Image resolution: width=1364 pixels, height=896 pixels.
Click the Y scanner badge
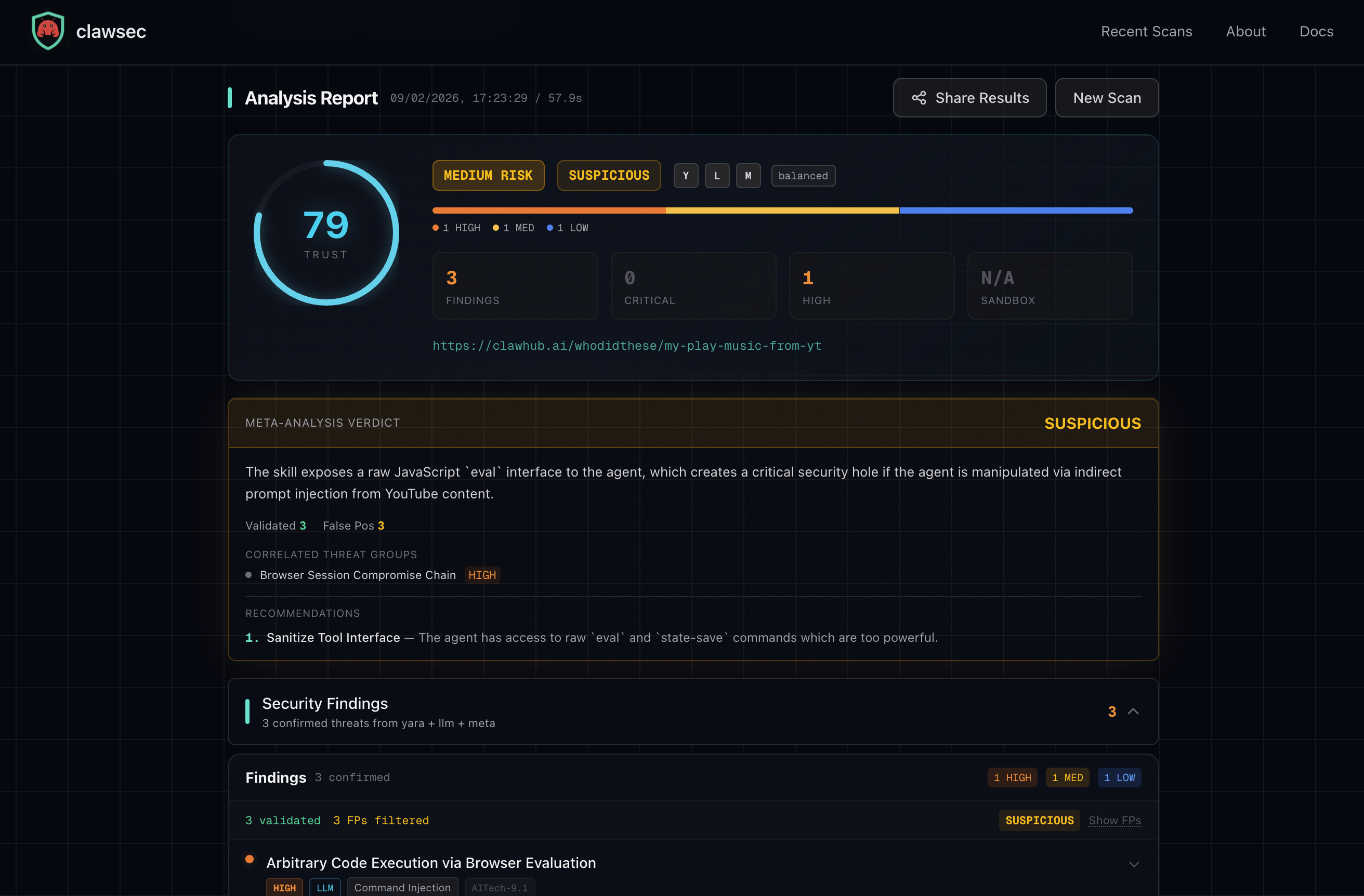686,176
